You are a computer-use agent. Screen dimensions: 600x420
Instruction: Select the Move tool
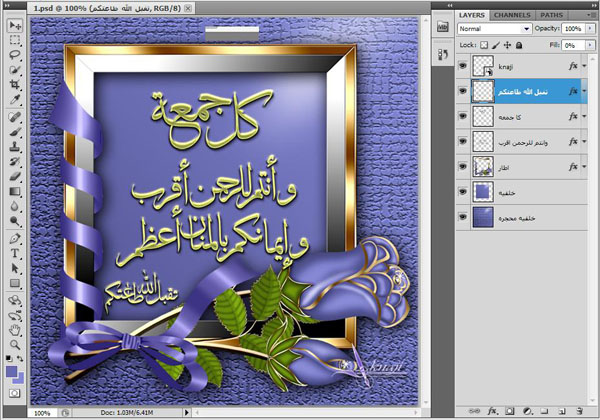point(15,27)
